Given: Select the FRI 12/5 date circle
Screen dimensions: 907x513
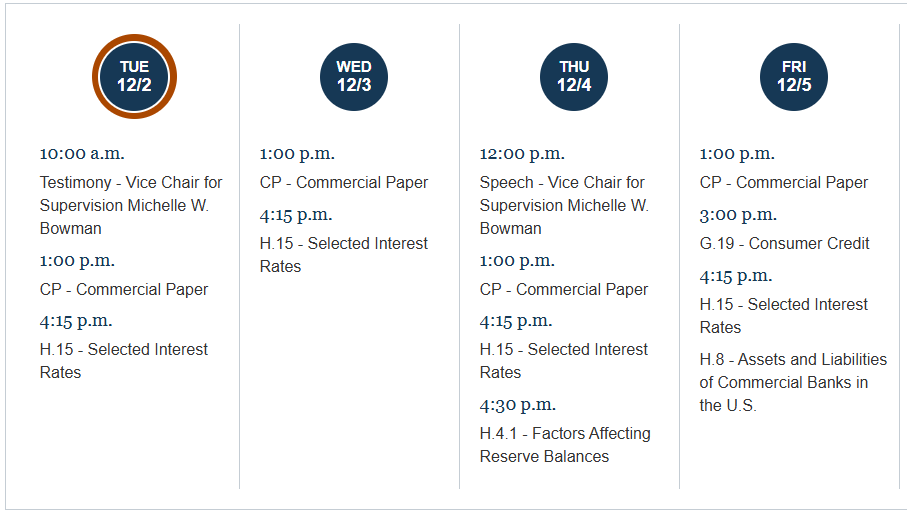Looking at the screenshot, I should [x=794, y=77].
